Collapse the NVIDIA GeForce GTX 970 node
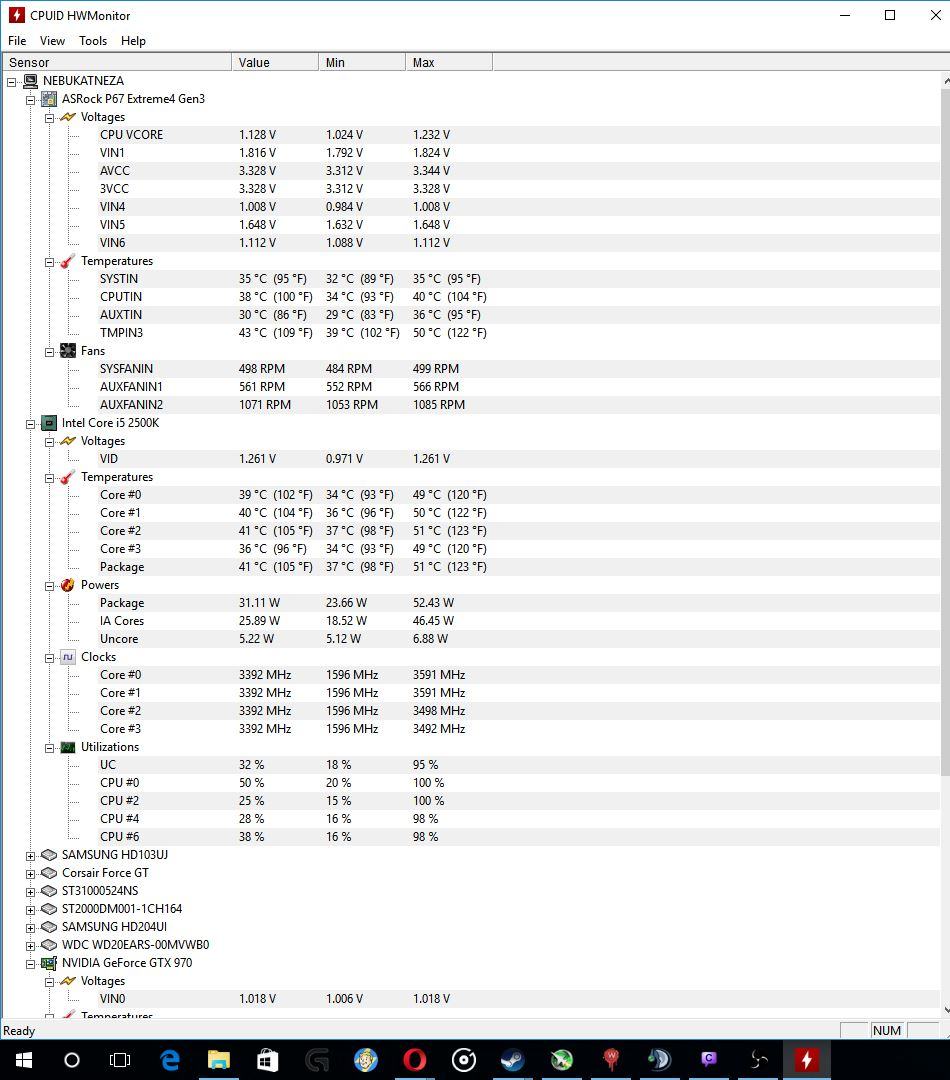Image resolution: width=950 pixels, height=1080 pixels. [x=30, y=964]
